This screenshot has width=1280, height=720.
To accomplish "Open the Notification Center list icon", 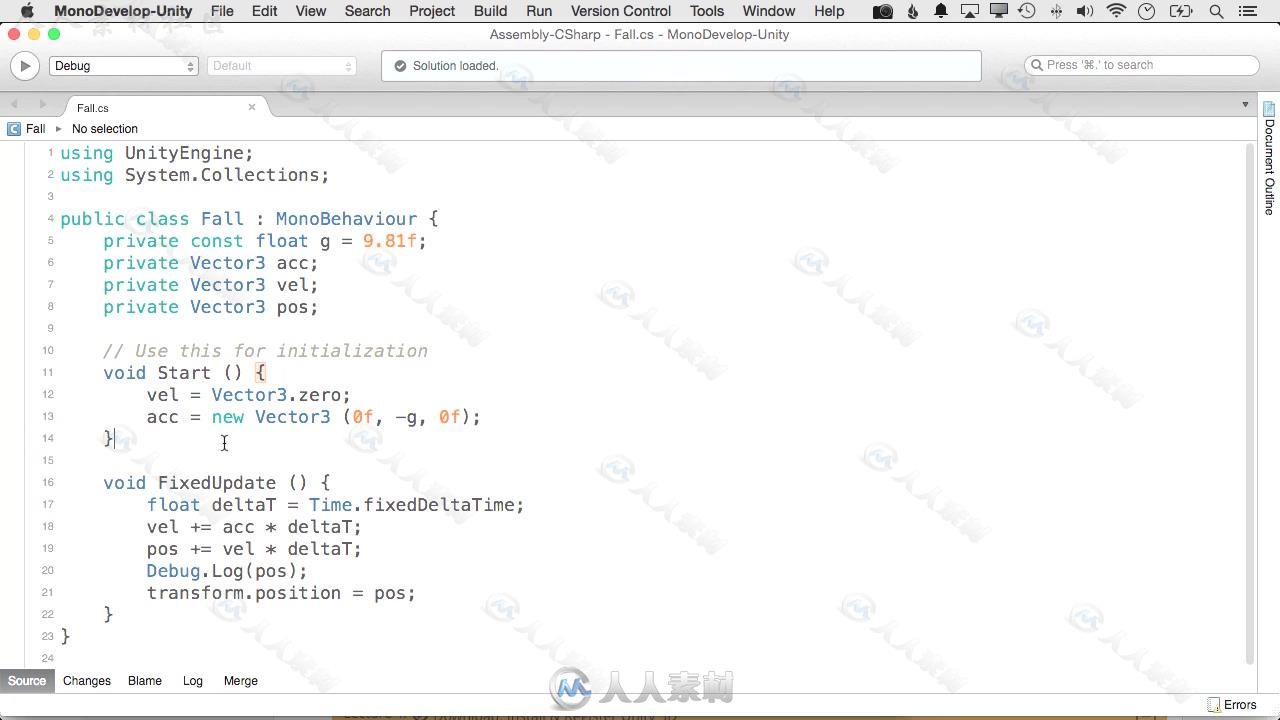I will click(x=1249, y=12).
